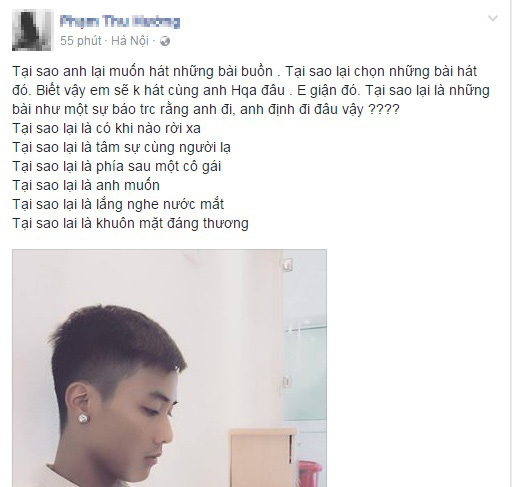Click the wooden box in the photo

[263, 458]
